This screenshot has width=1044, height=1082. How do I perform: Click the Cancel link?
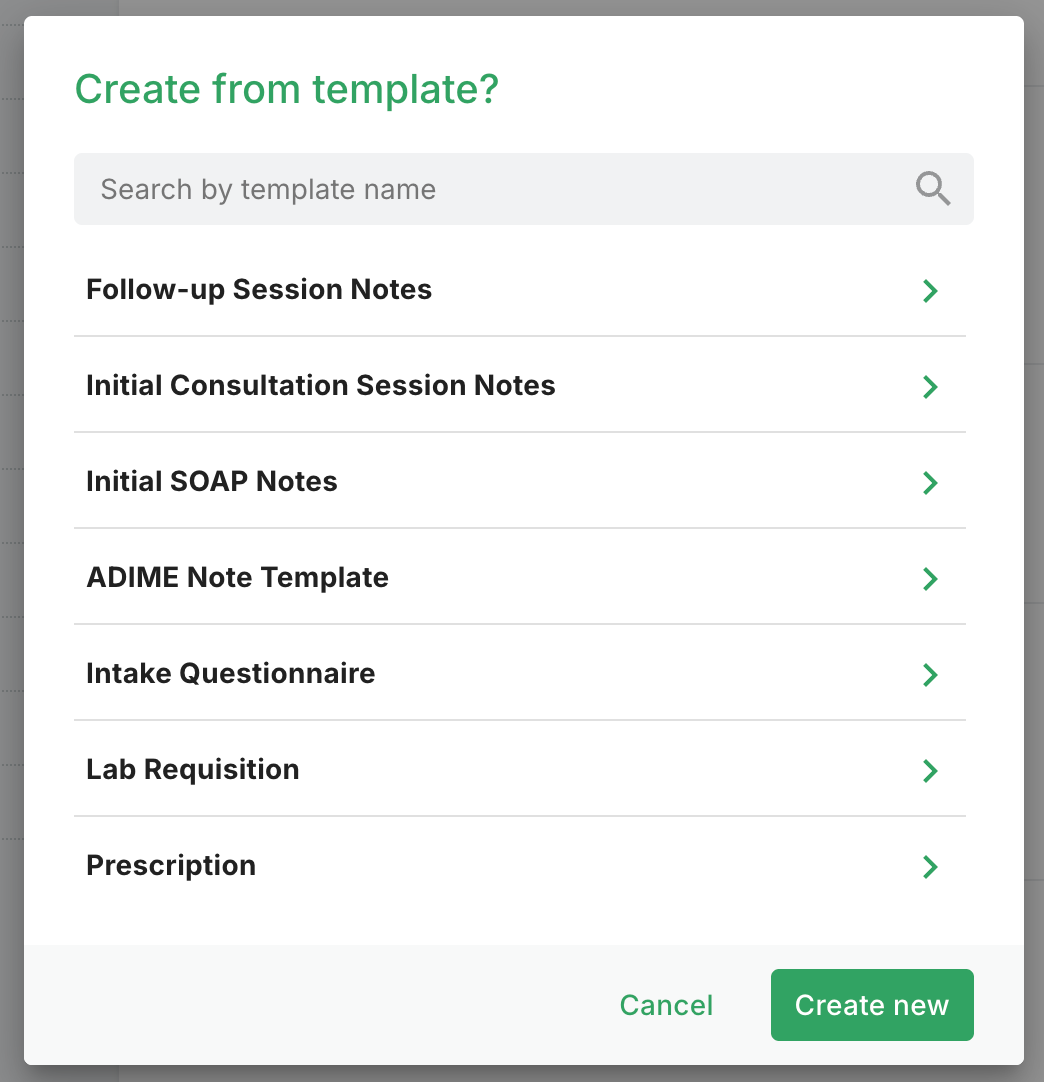pos(666,1005)
